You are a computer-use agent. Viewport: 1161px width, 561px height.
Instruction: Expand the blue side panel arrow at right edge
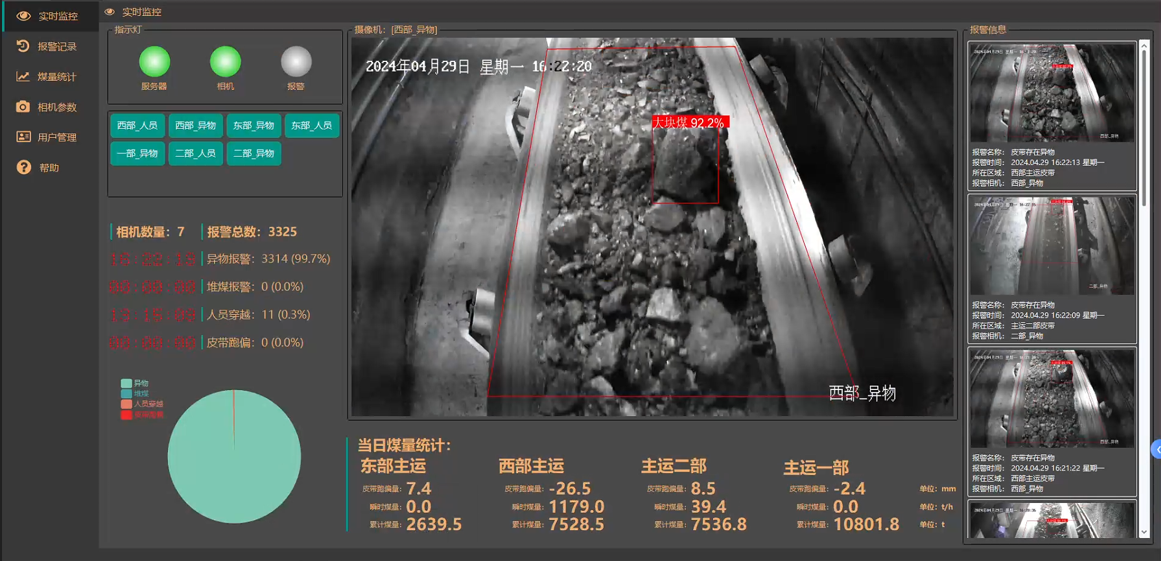1156,450
